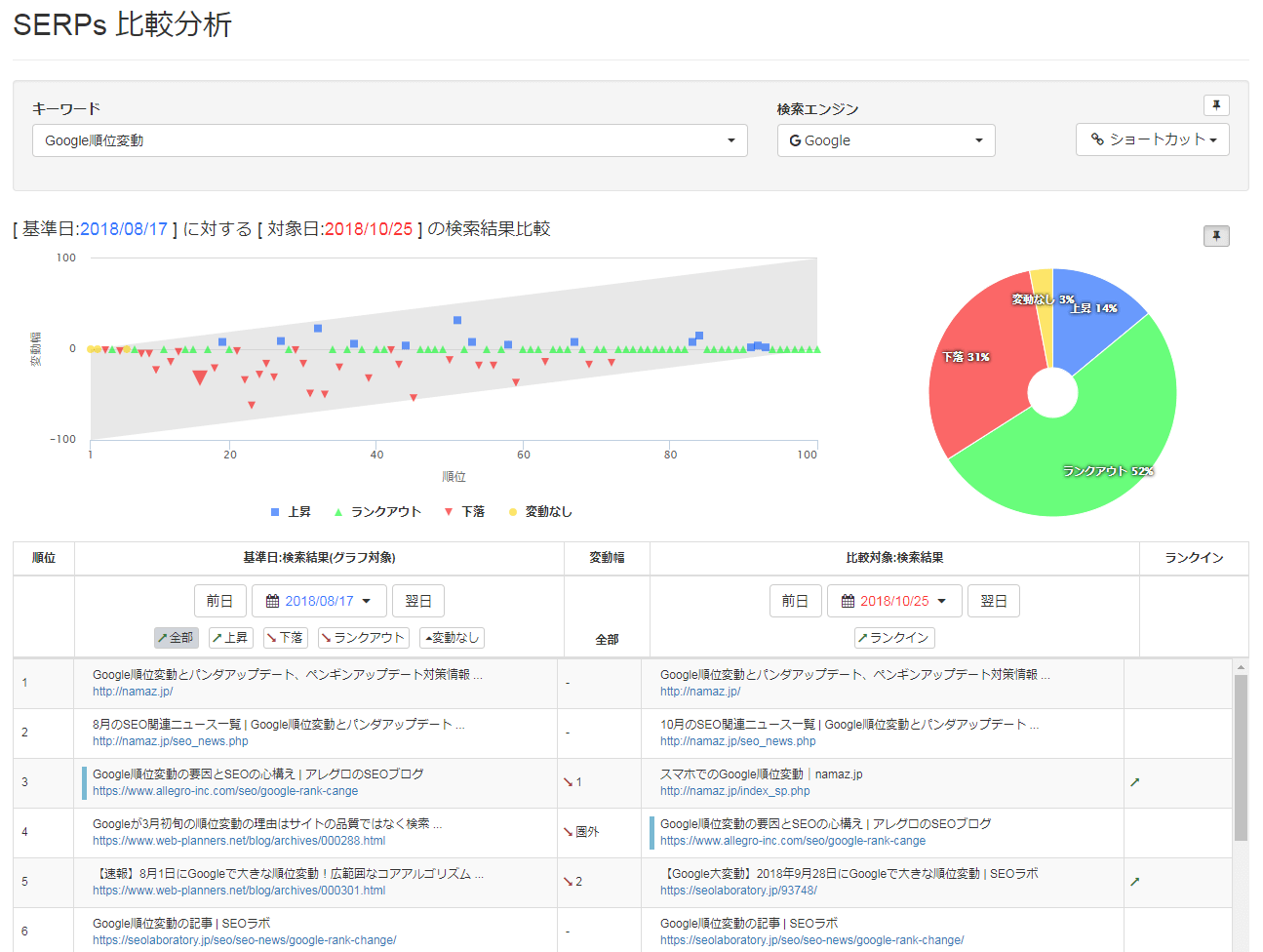Viewport: 1263px width, 952px height.
Task: Click the 変動幅 column header
Action: [607, 558]
